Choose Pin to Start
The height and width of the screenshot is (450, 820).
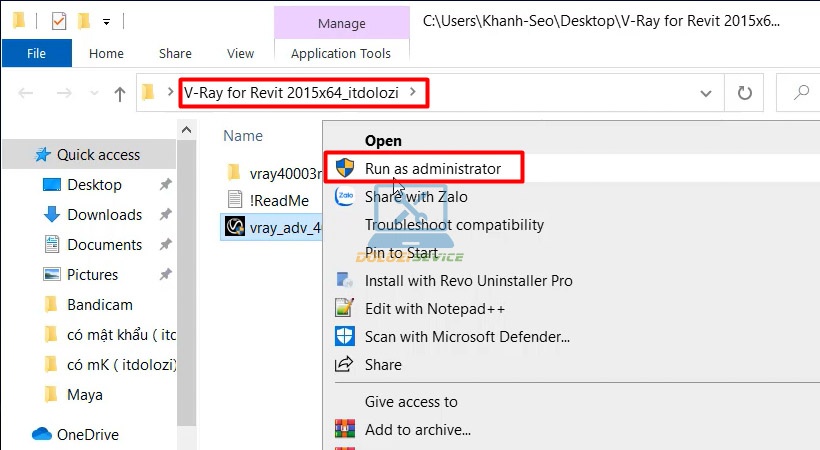pos(402,253)
